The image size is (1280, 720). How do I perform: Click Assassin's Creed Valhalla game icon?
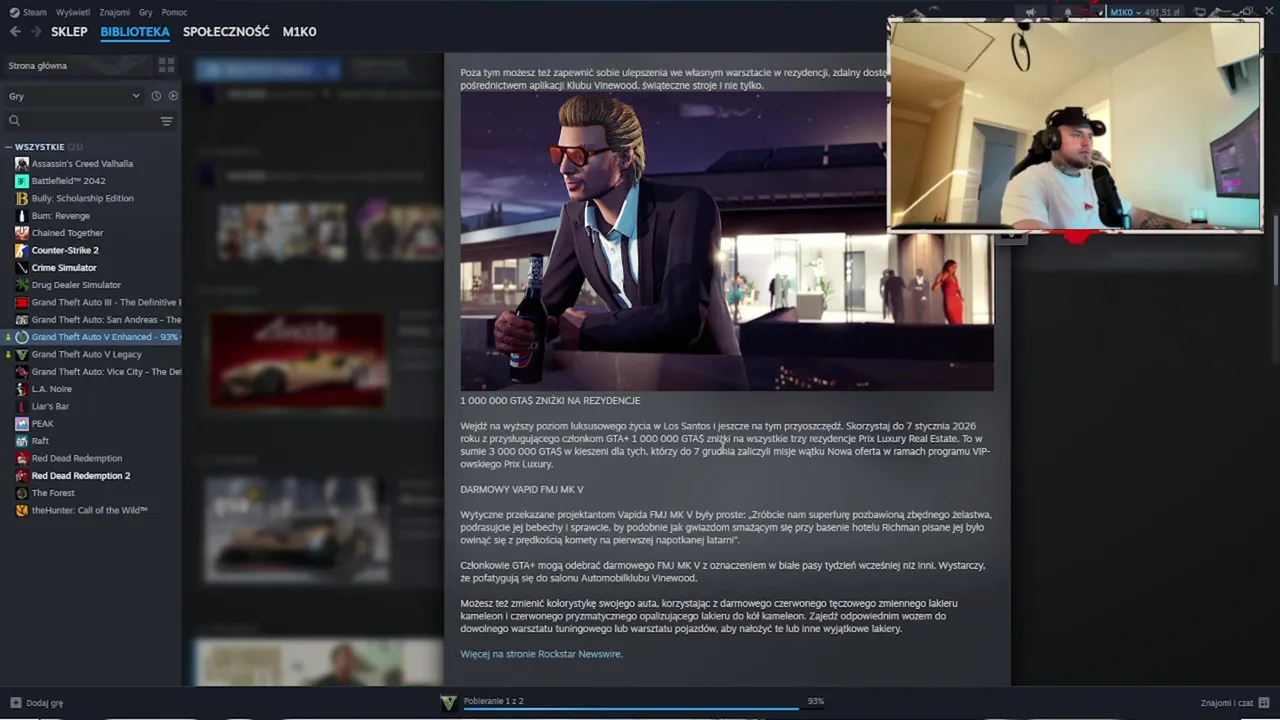pos(22,163)
